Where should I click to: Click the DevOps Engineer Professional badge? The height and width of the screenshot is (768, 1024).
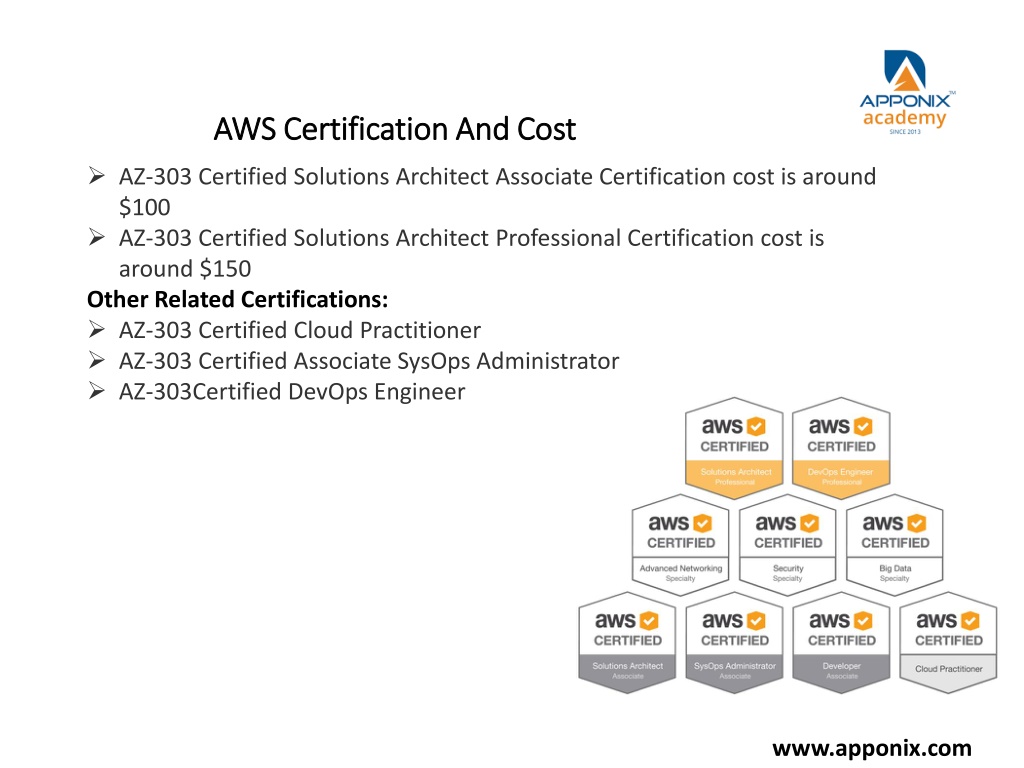click(841, 448)
